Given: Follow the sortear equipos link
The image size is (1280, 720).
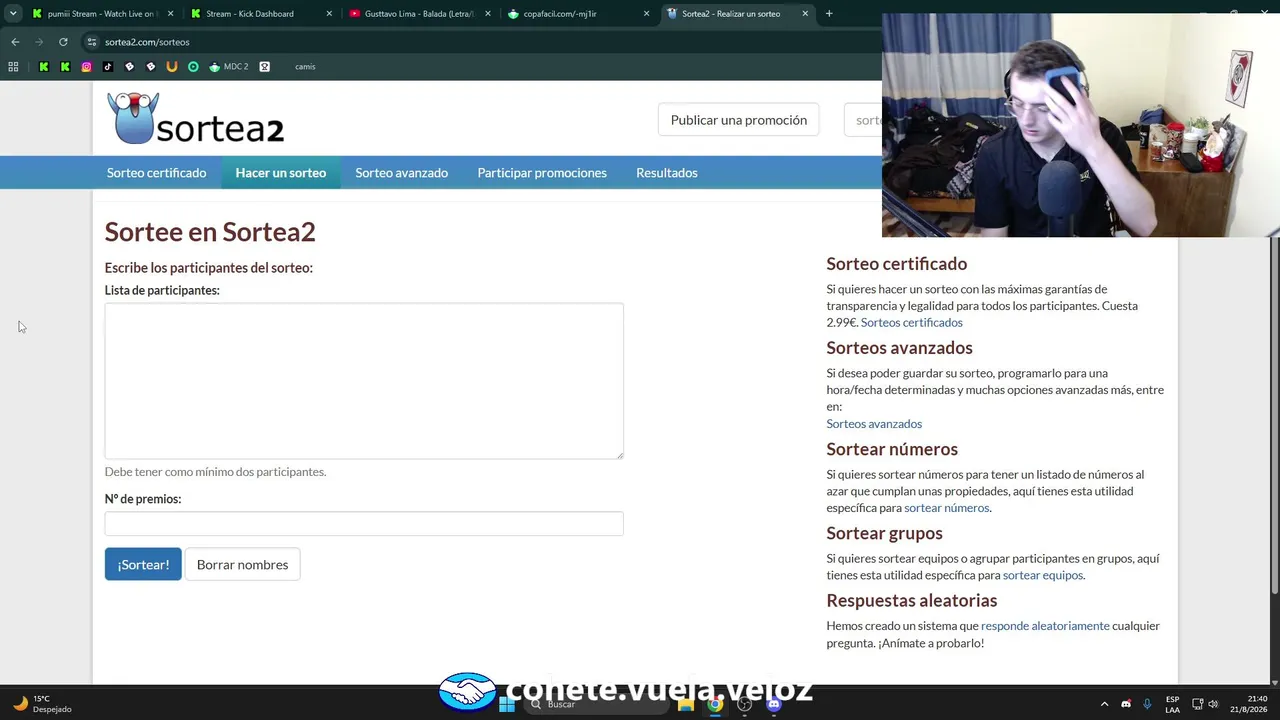Looking at the screenshot, I should (x=1043, y=575).
